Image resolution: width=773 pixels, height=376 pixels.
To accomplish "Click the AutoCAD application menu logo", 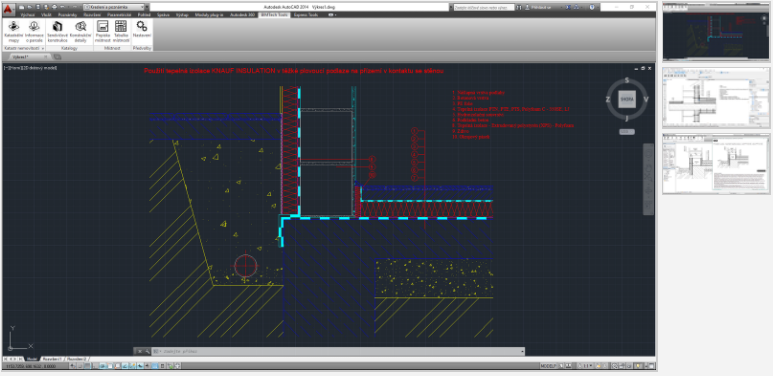I will pyautogui.click(x=9, y=8).
